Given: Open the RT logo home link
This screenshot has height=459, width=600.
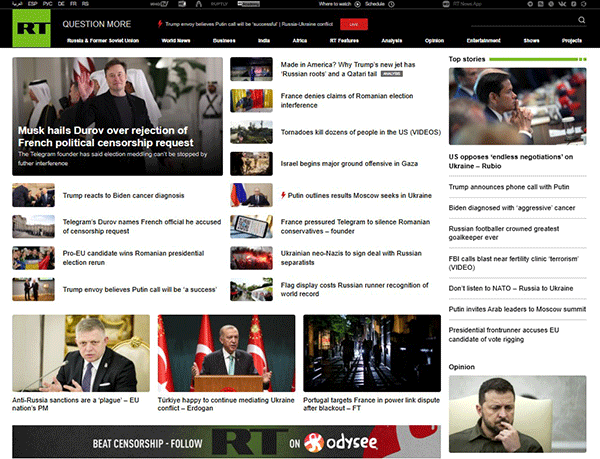Looking at the screenshot, I should [x=31, y=28].
